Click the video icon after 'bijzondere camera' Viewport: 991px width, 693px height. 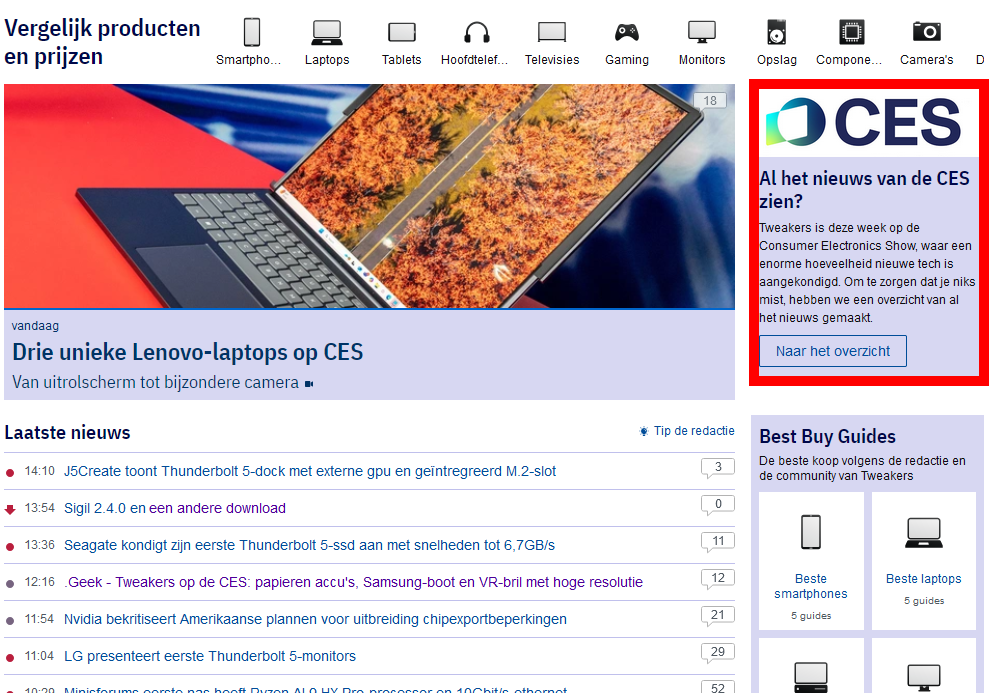(309, 384)
